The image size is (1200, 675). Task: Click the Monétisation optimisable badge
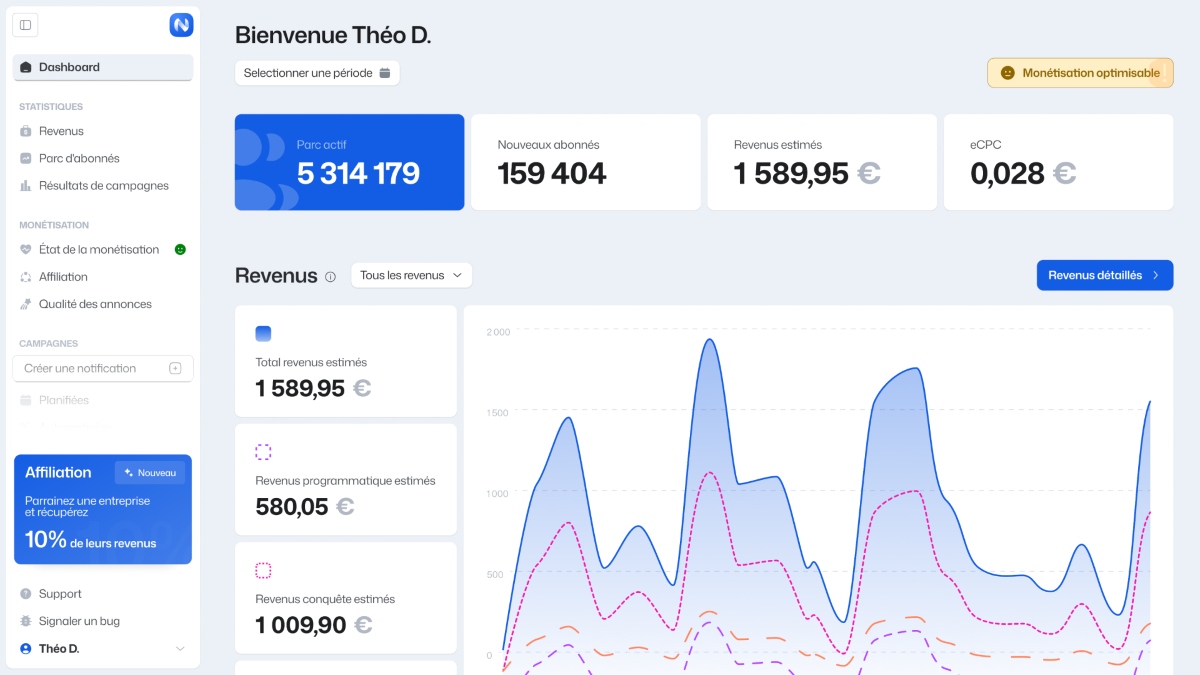(1080, 73)
